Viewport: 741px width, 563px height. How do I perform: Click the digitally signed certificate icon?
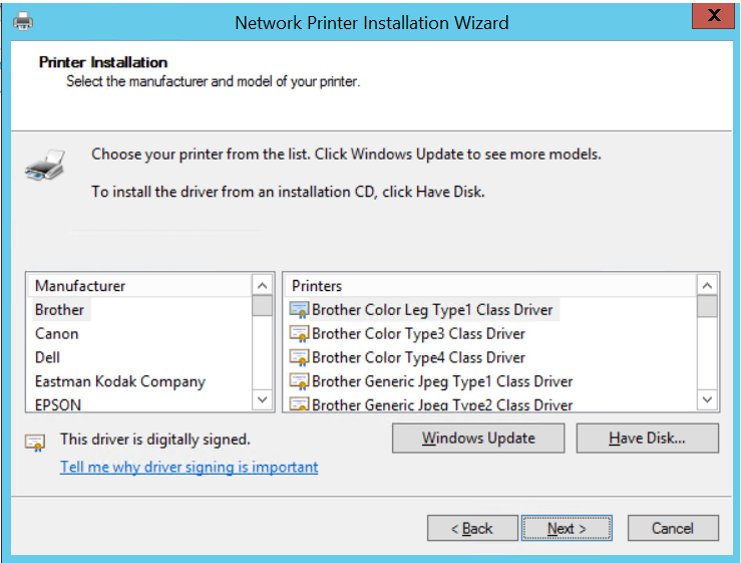pyautogui.click(x=36, y=440)
